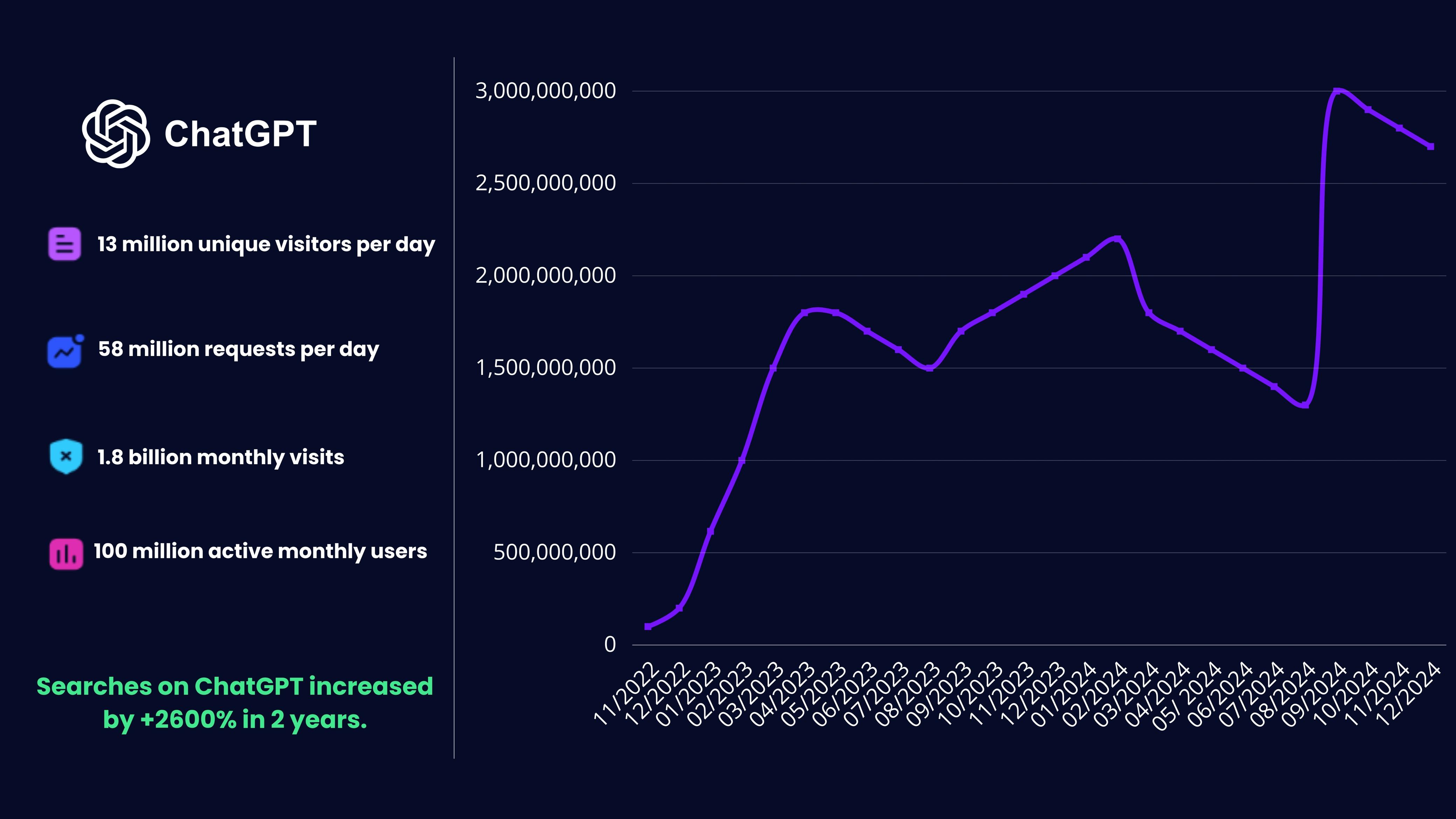Select "100 million active monthly users" text
1456x819 pixels.
pyautogui.click(x=260, y=551)
